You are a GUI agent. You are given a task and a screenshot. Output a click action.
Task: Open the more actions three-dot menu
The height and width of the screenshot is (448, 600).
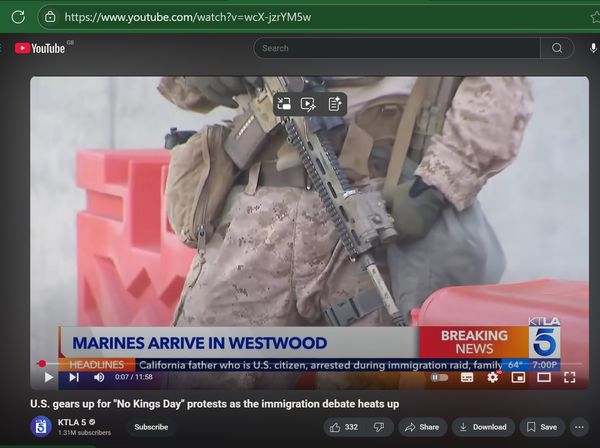(579, 427)
